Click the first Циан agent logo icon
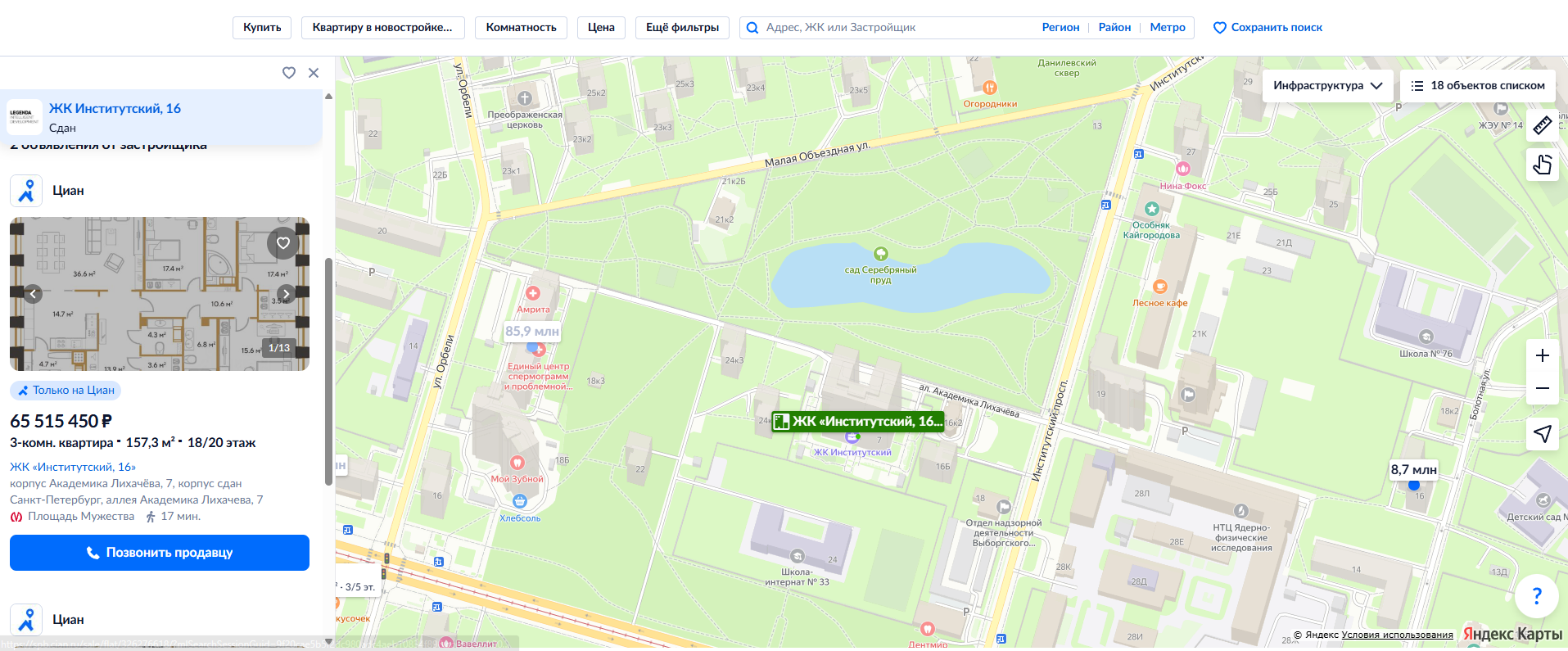1568x651 pixels. coord(26,191)
